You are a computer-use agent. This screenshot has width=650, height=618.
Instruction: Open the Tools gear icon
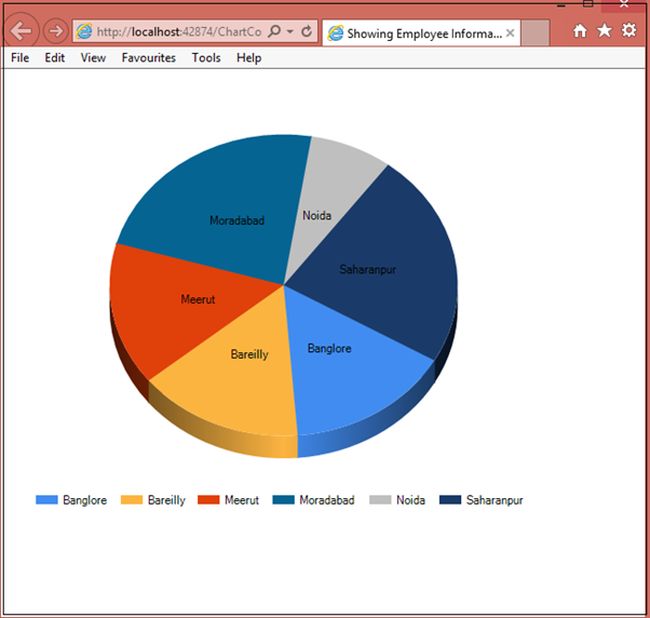[629, 30]
